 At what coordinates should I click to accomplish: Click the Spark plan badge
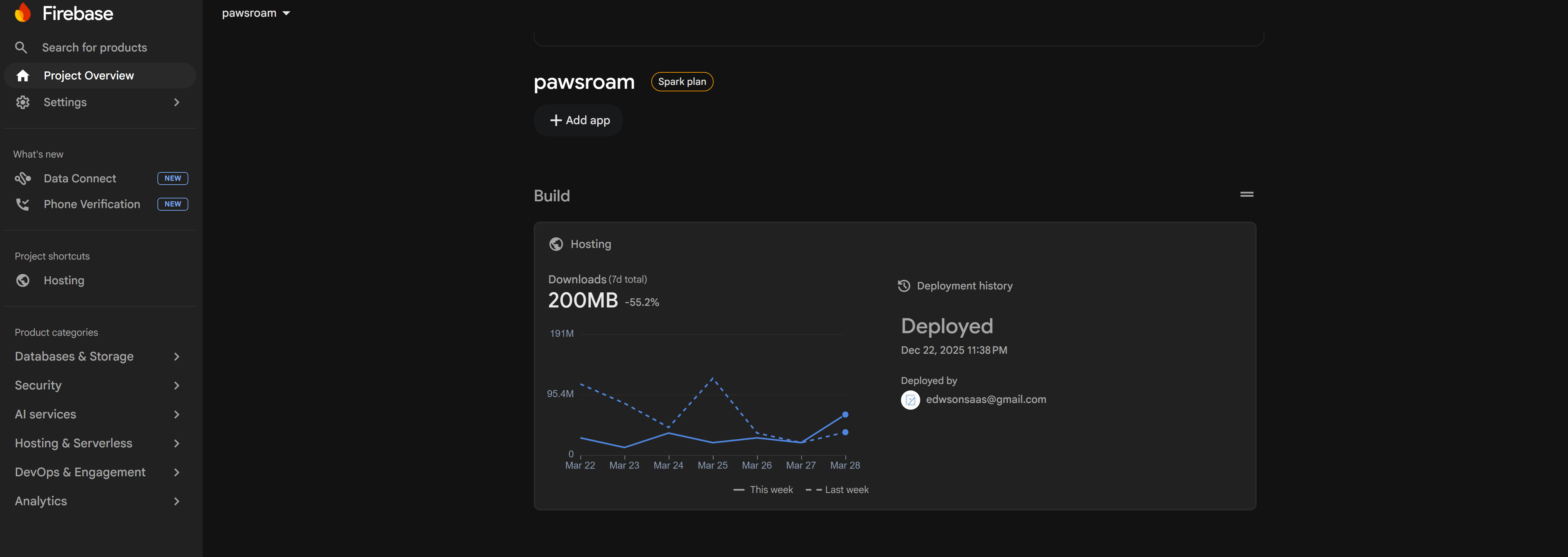pos(682,81)
